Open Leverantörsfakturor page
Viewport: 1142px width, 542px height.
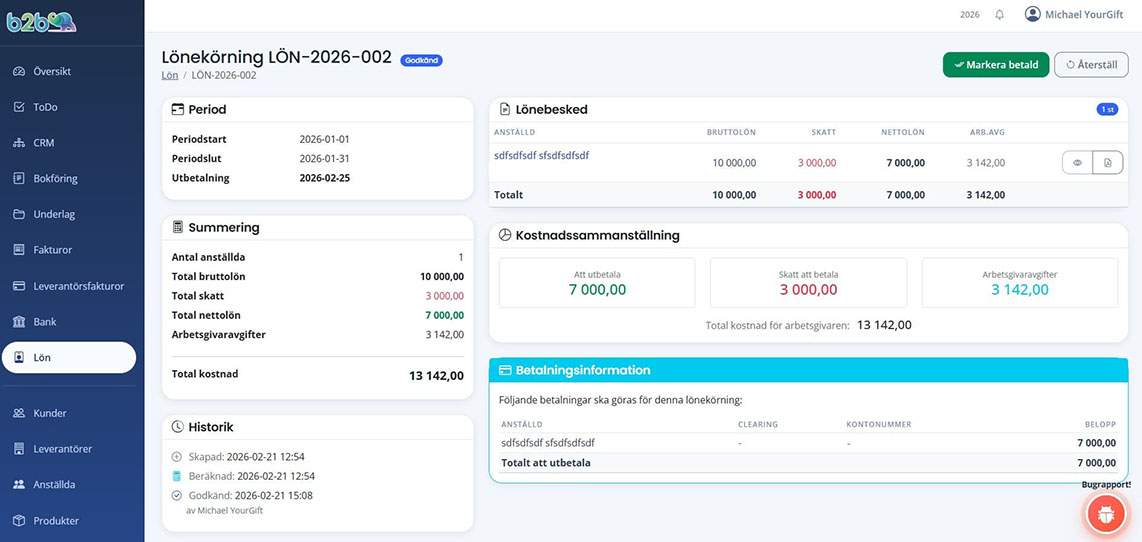coord(78,286)
